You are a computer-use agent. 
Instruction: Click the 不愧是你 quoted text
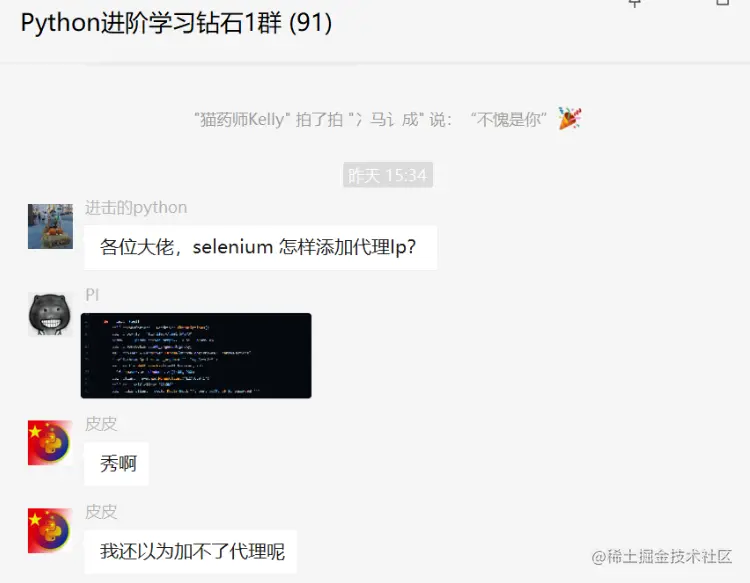click(x=509, y=119)
